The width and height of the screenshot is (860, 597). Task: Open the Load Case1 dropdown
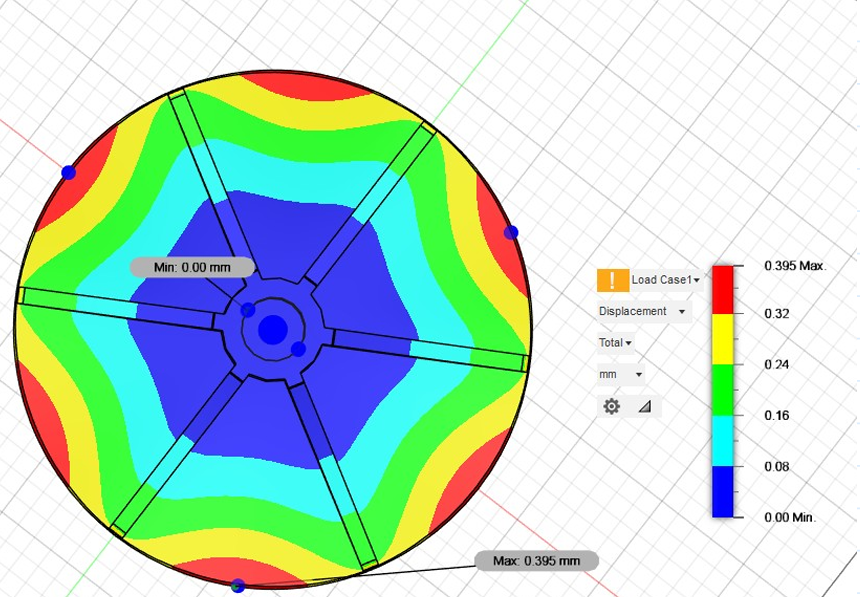[x=665, y=280]
